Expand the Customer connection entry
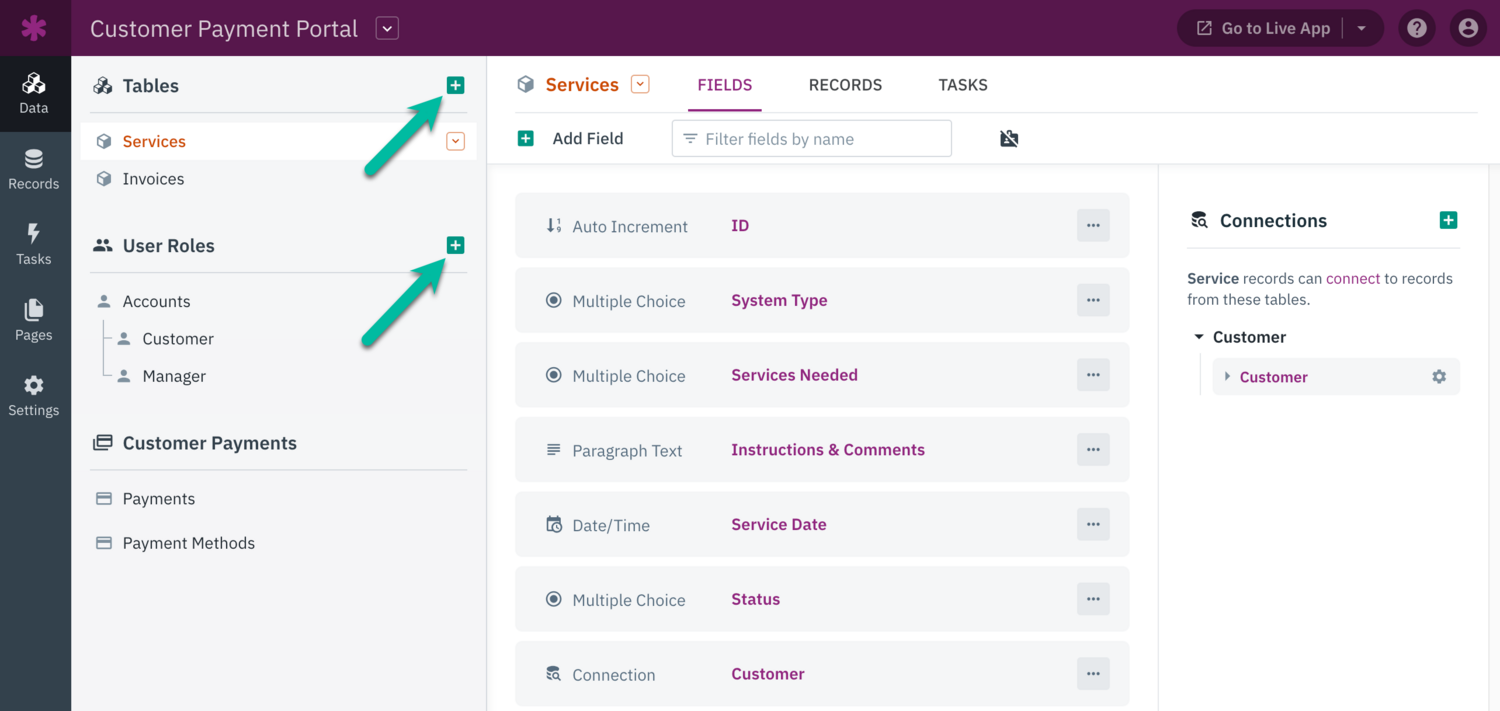 click(x=1228, y=377)
